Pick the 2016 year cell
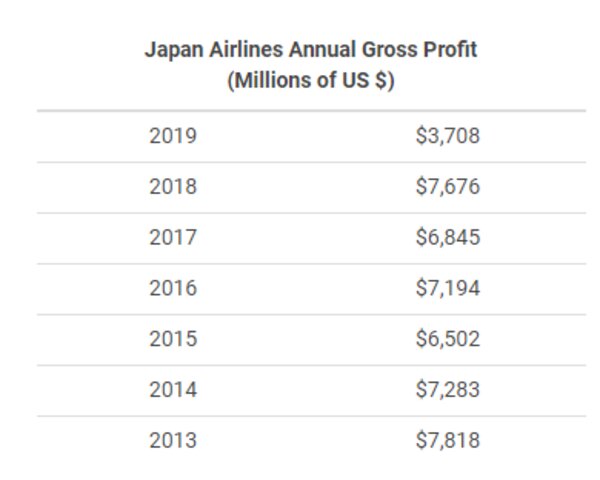Image resolution: width=600 pixels, height=480 pixels. coord(173,289)
